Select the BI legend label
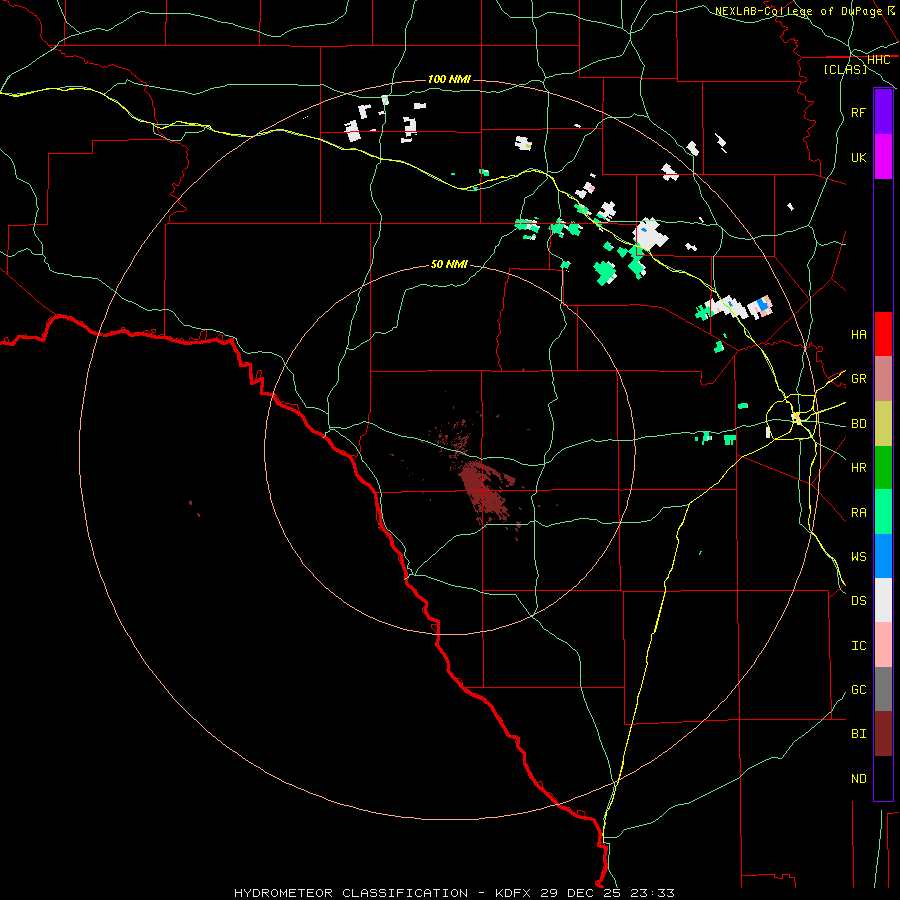The image size is (900, 900). click(x=858, y=734)
